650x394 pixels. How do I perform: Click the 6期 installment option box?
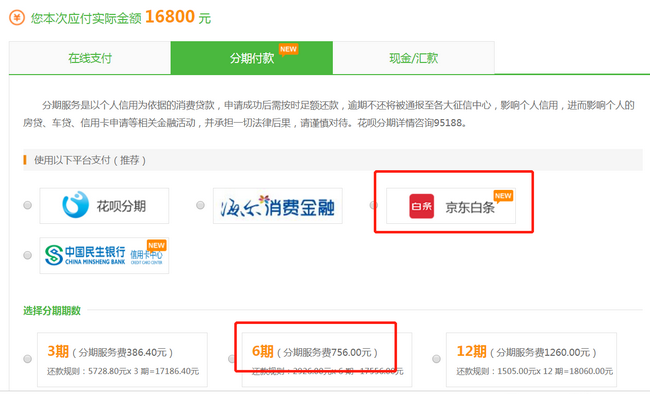click(x=327, y=360)
